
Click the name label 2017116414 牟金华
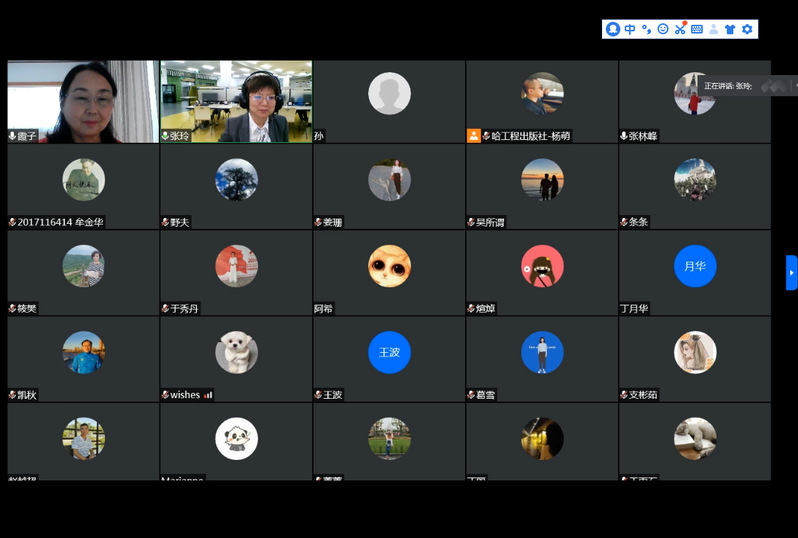click(58, 222)
